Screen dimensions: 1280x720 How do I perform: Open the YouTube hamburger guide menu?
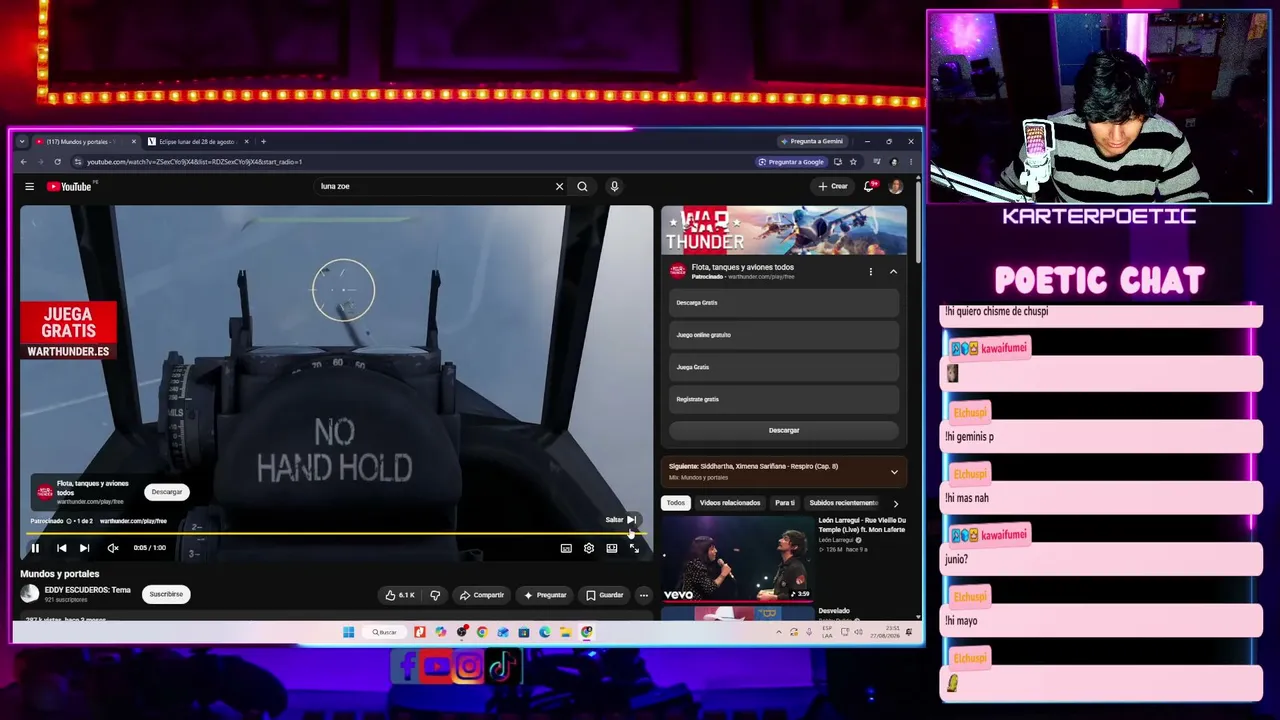click(30, 186)
